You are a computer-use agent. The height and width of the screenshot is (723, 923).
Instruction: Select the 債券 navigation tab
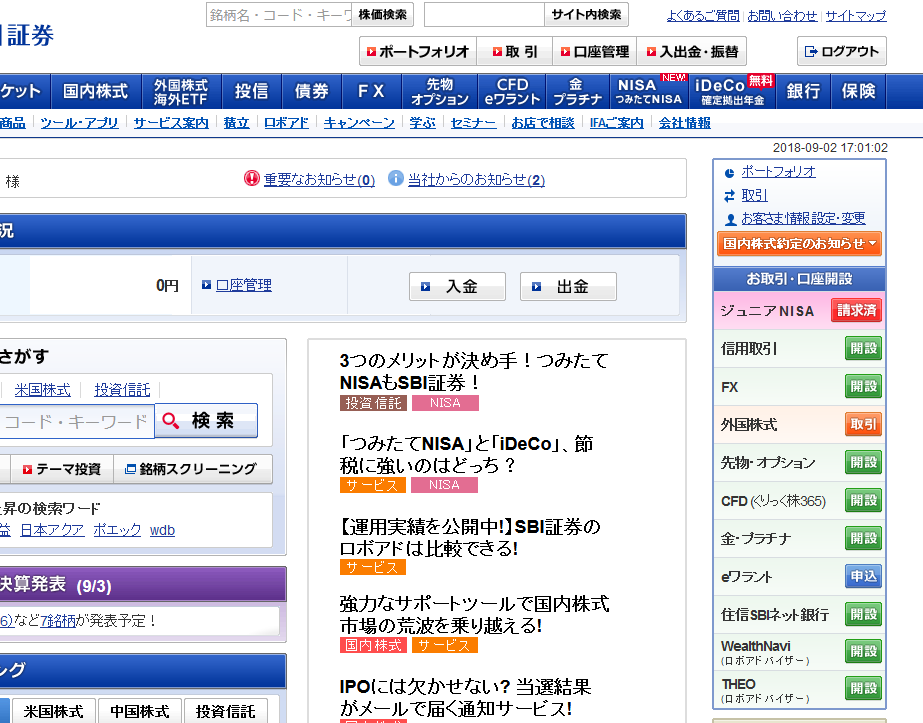point(311,91)
